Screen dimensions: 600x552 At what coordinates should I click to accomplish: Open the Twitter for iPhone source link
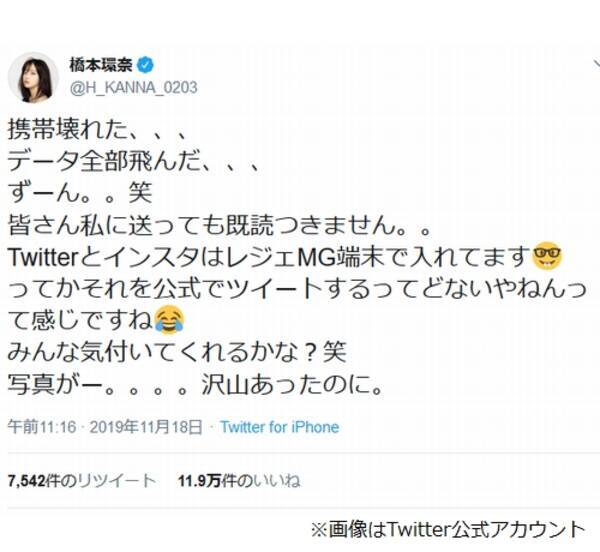pyautogui.click(x=280, y=427)
